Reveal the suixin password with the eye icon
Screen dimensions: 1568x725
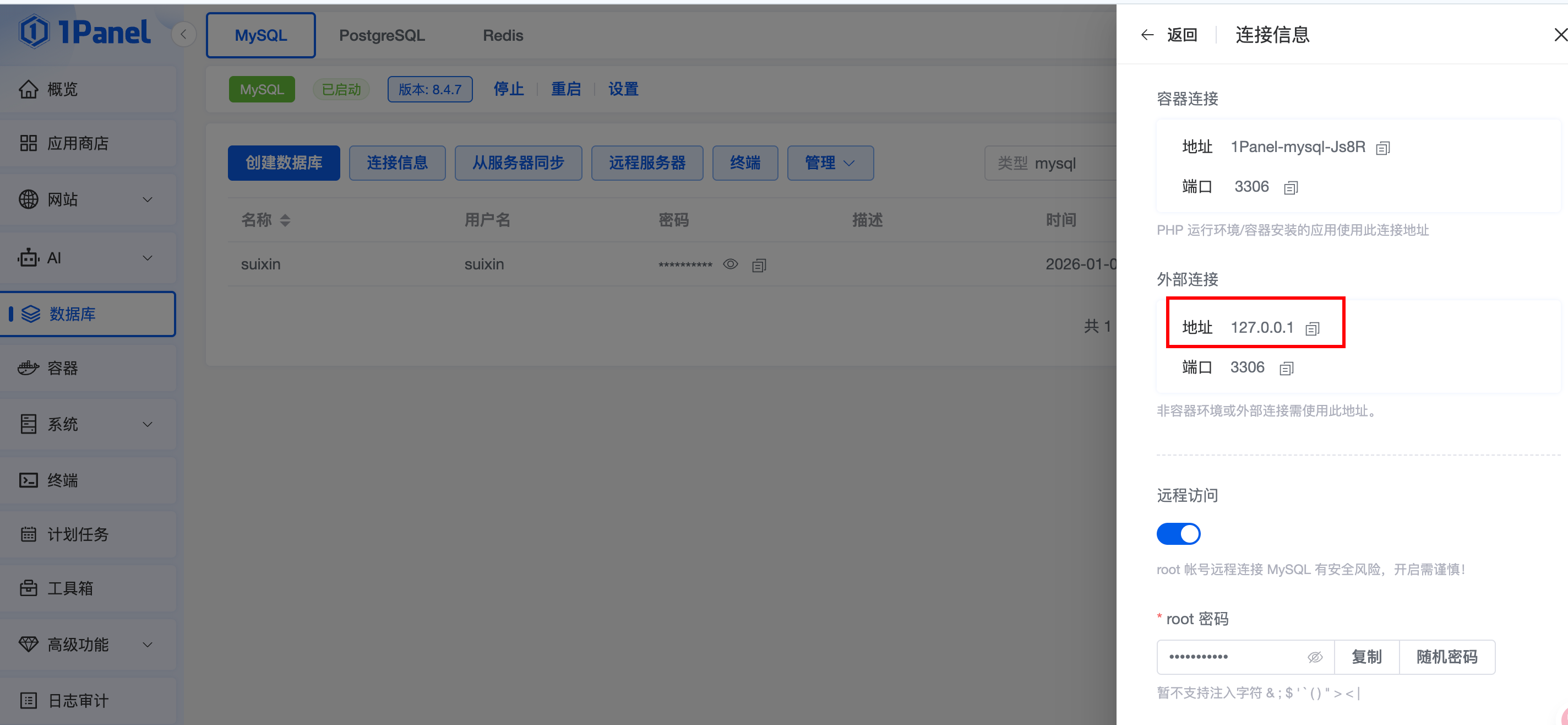[x=731, y=264]
